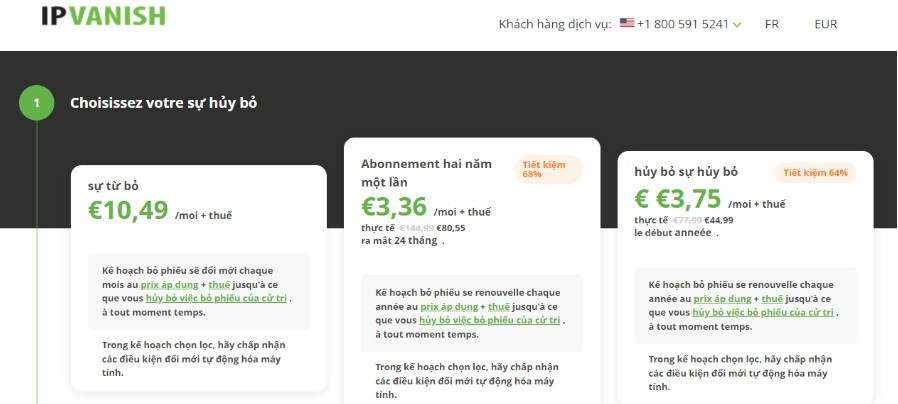Viewport: 898px width, 404px height.
Task: Open 'thuế' link in two-year plan
Action: pos(498,307)
